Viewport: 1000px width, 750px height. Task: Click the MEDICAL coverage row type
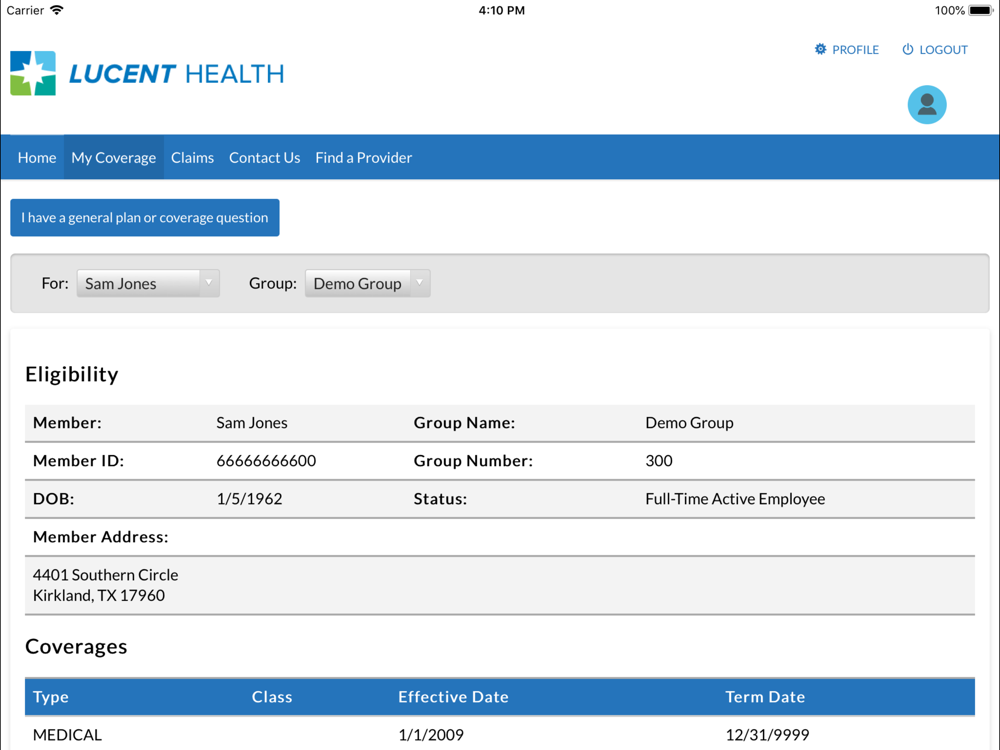click(67, 735)
